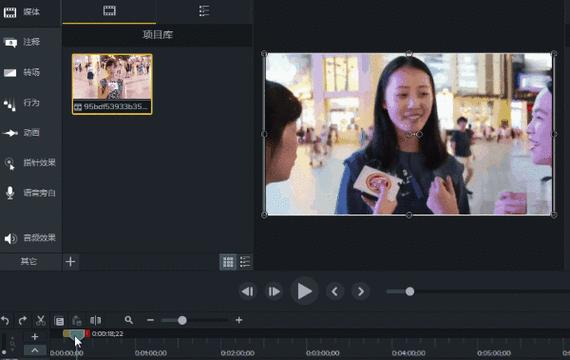Jump to previous clip with left chevron
Viewport: 570px width, 360px height.
(x=335, y=292)
